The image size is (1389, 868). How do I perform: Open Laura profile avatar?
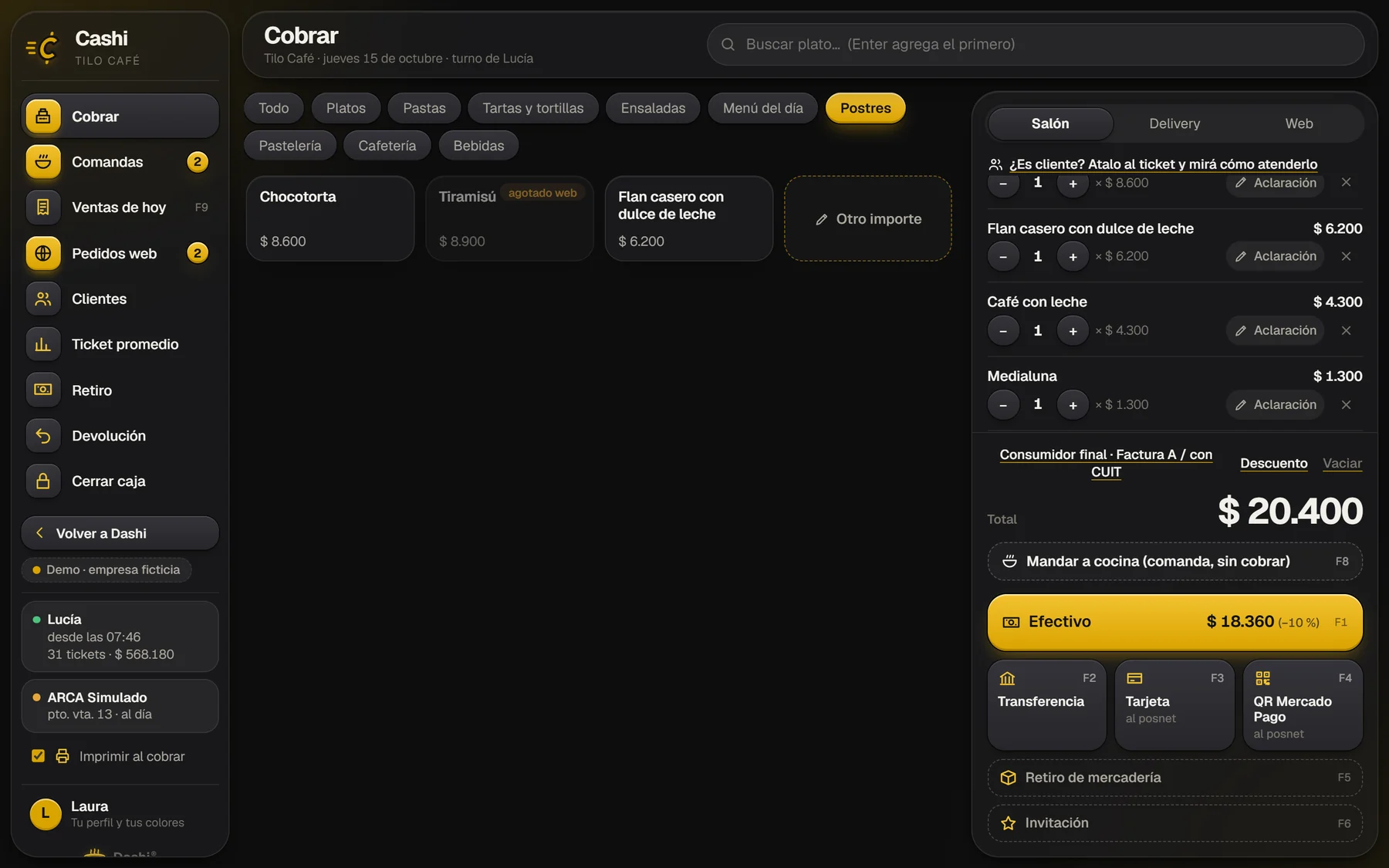coord(46,814)
